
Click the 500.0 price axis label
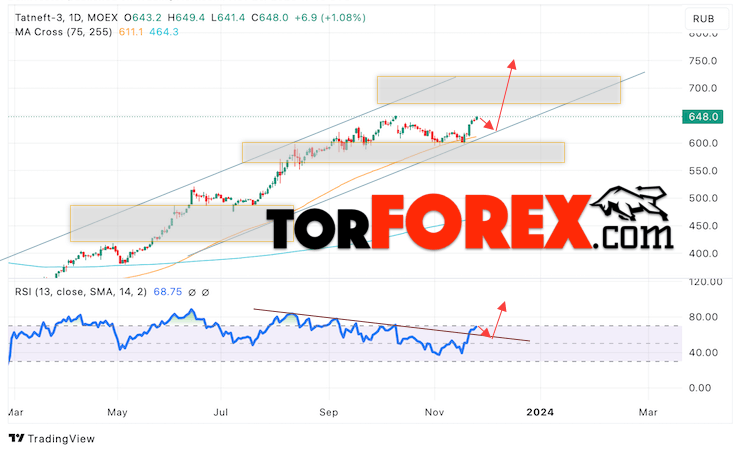coord(703,198)
